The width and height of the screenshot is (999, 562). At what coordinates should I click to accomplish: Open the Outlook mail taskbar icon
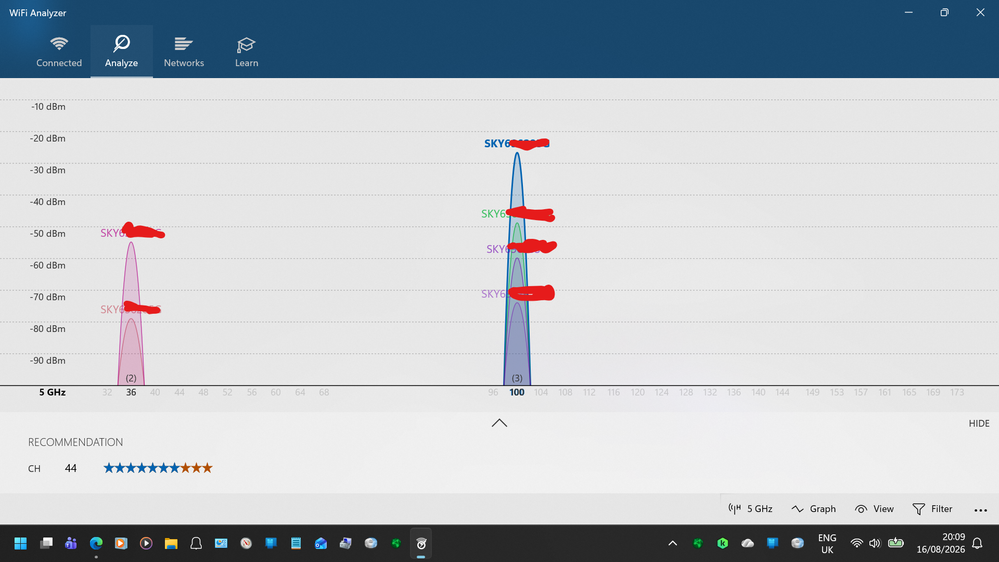tap(320, 543)
